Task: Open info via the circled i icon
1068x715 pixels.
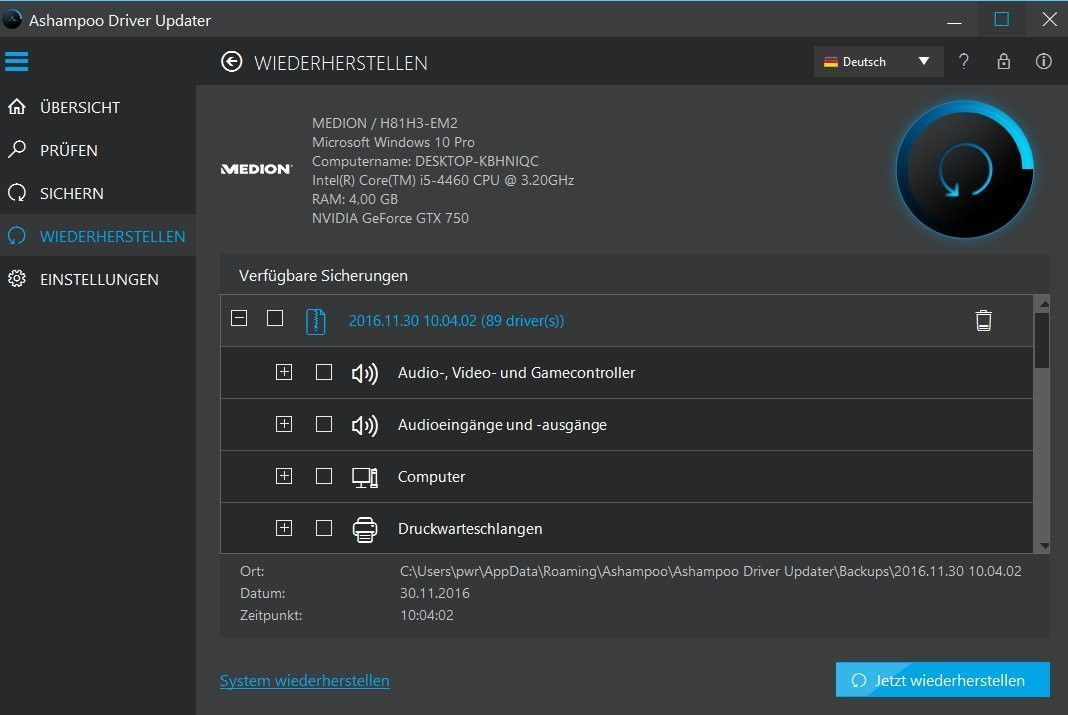Action: (1043, 62)
